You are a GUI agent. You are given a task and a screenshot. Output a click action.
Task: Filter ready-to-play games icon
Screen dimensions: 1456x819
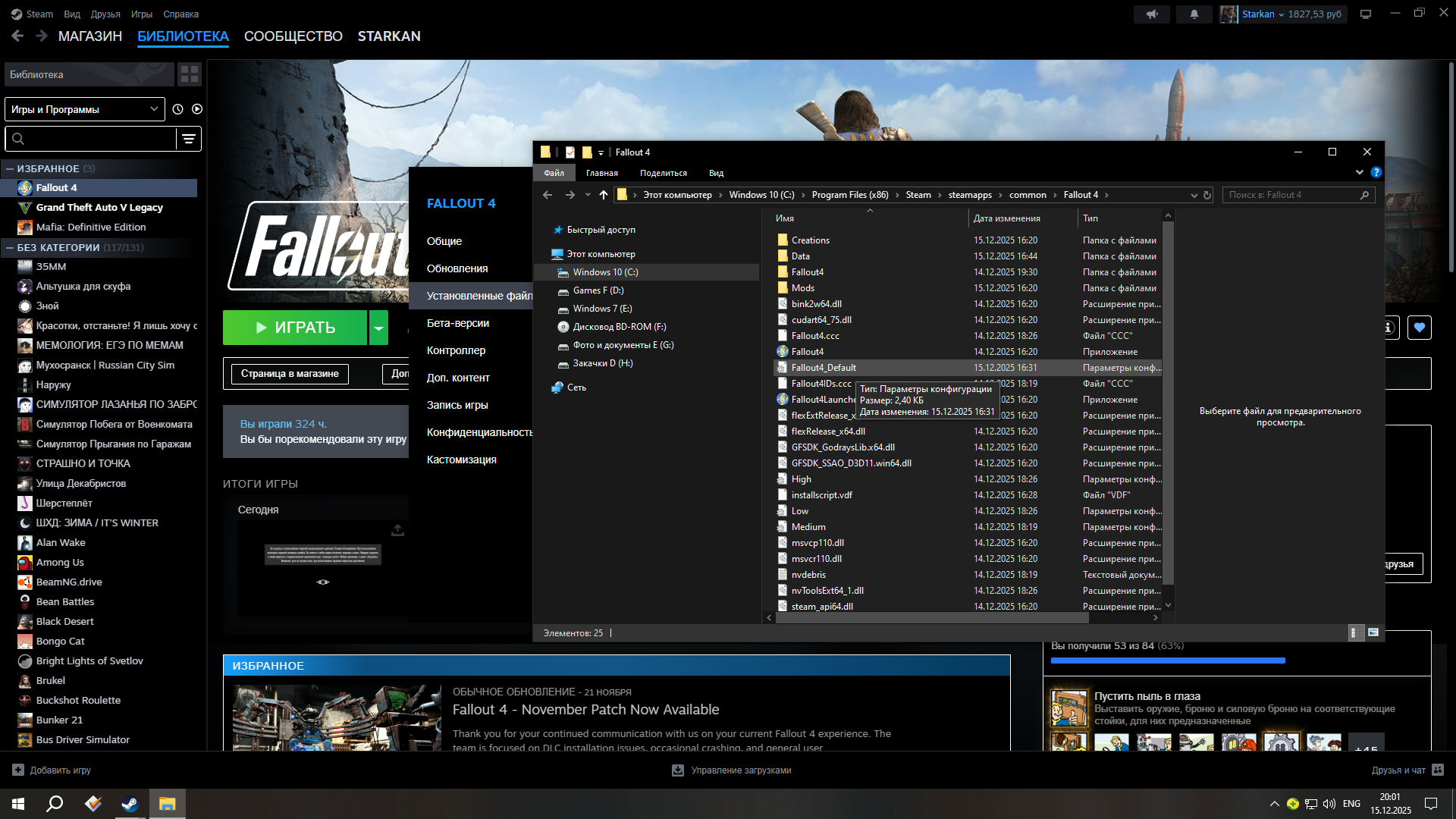tap(197, 109)
